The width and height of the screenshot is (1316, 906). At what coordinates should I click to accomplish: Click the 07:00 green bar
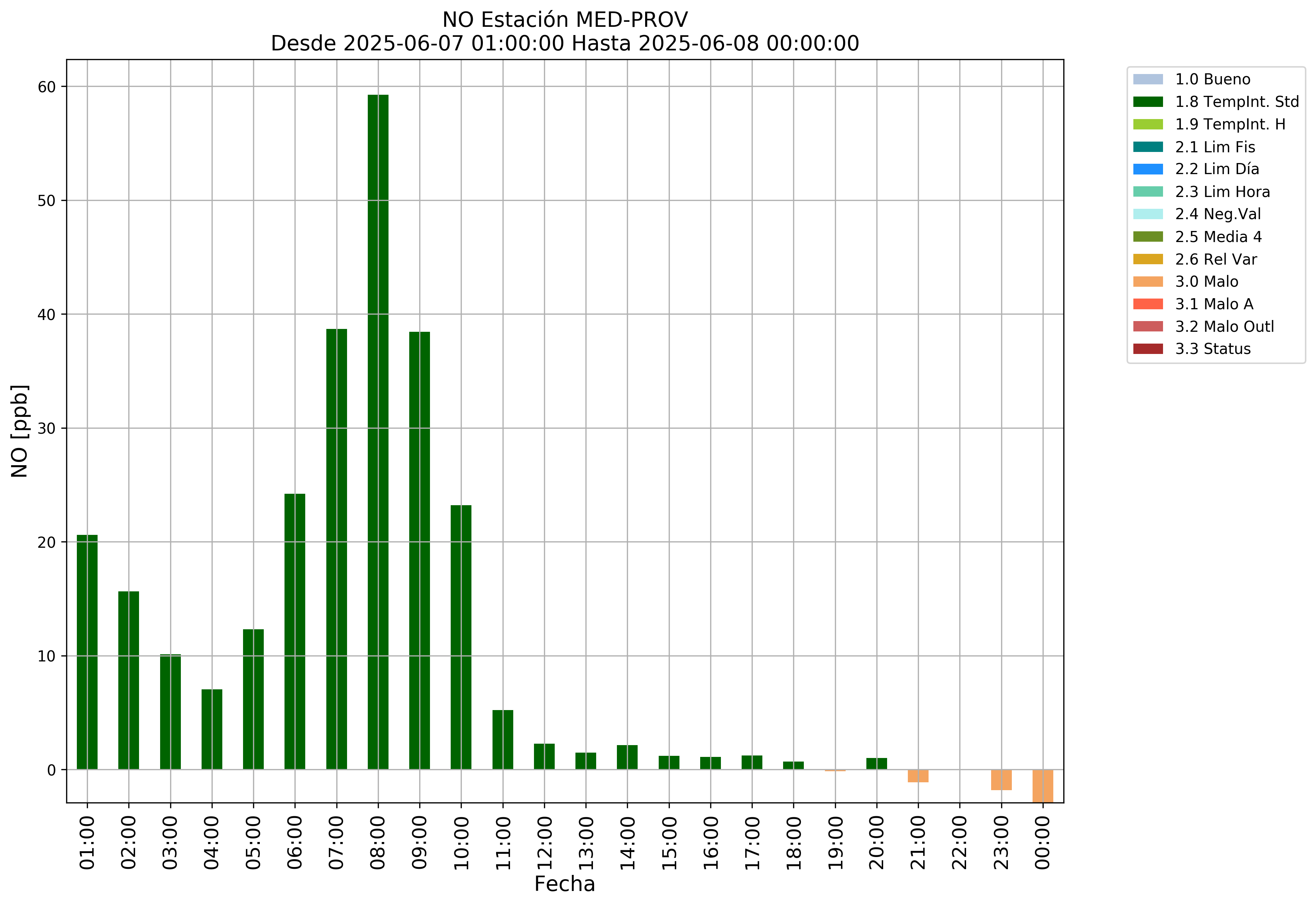pos(337,549)
